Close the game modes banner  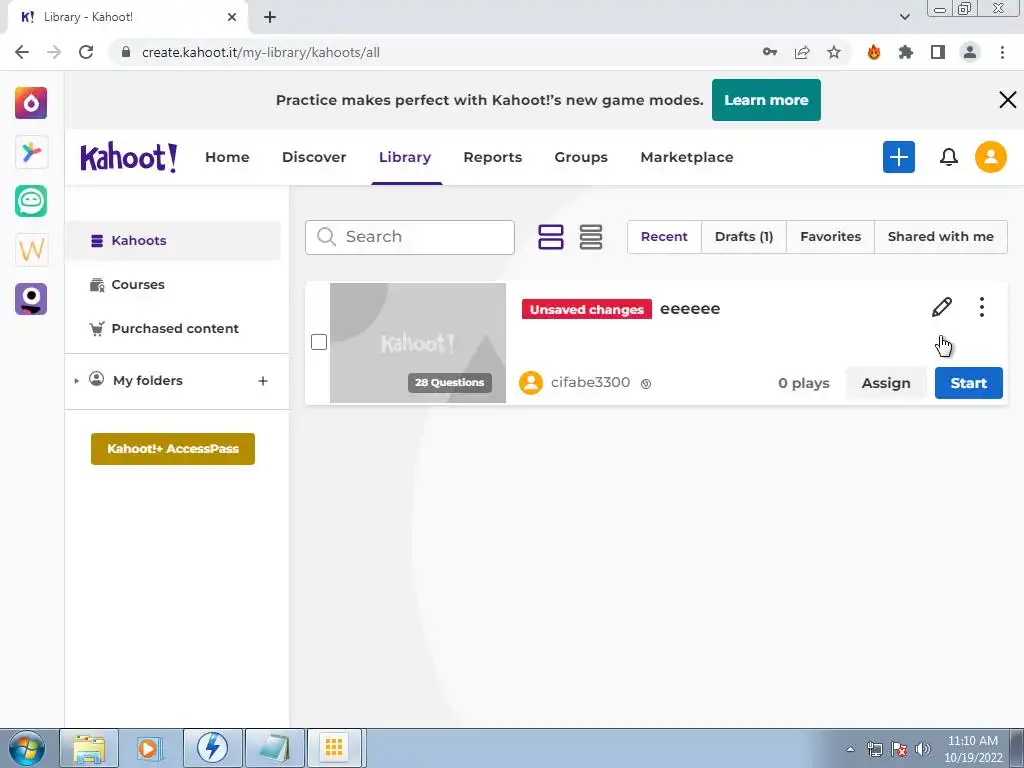click(x=1008, y=100)
